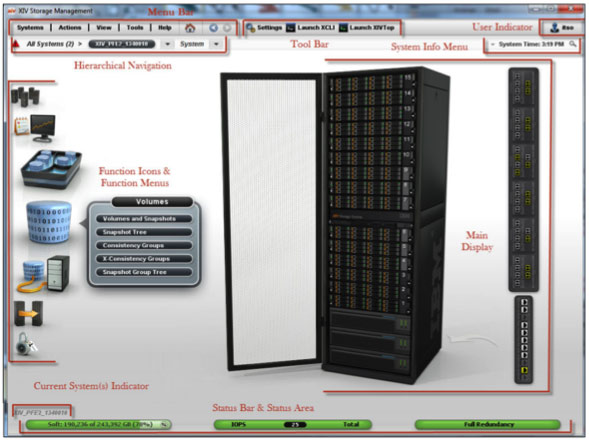This screenshot has height=441, width=589.
Task: Click the Launch XCLI toolbar button
Action: click(310, 28)
